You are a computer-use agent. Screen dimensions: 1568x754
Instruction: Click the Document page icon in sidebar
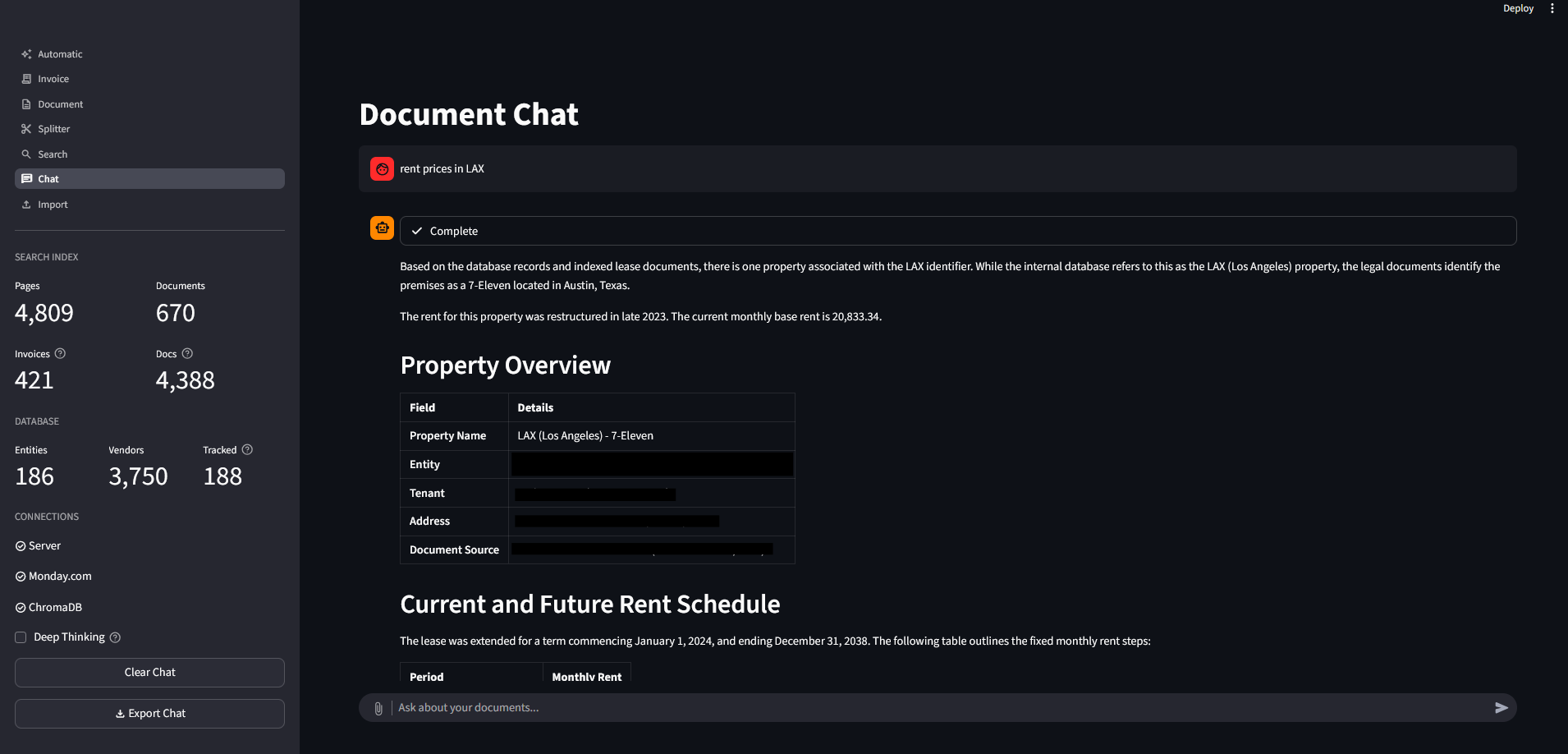pyautogui.click(x=27, y=103)
